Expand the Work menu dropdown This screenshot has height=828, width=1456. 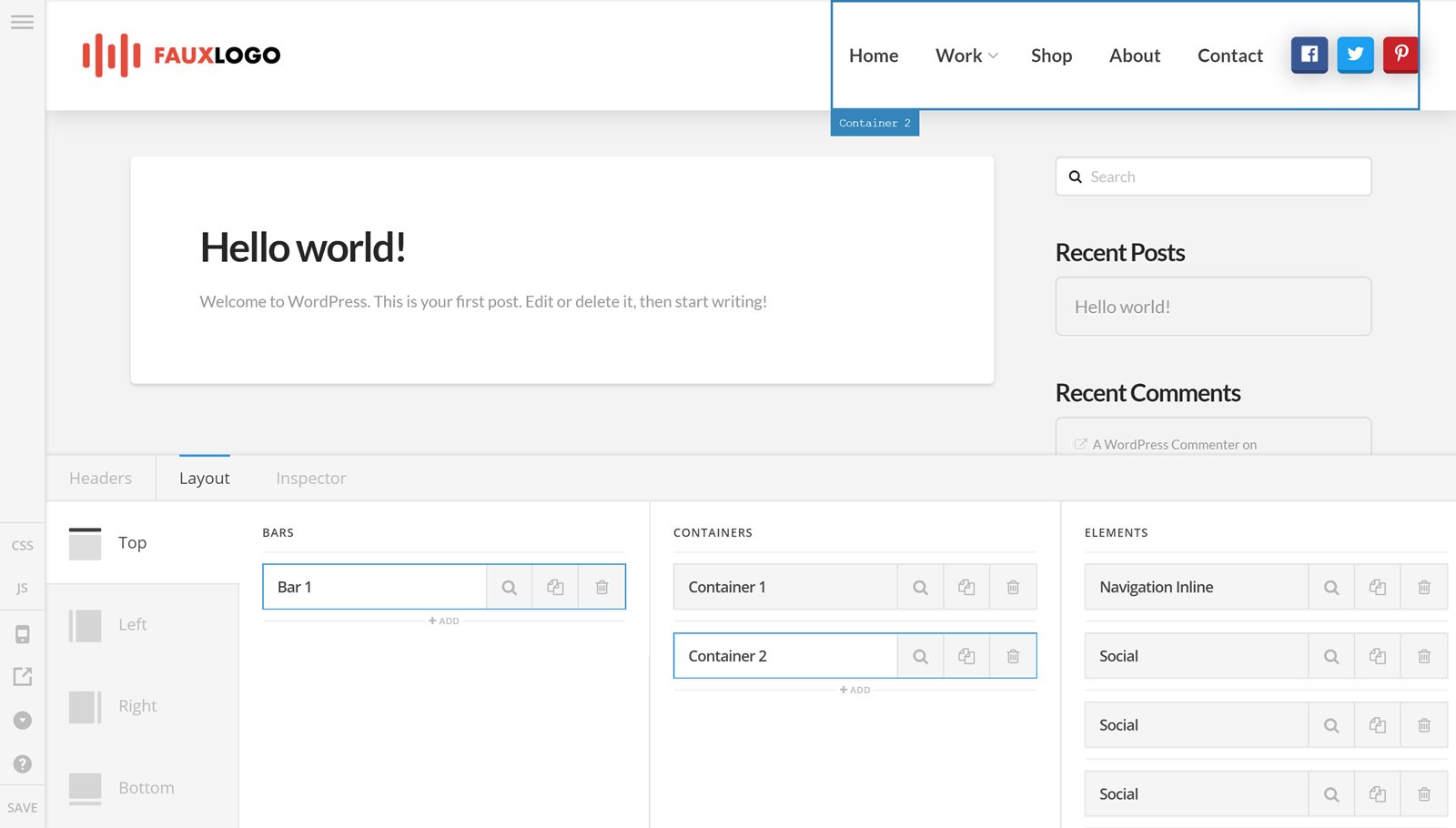(x=966, y=56)
